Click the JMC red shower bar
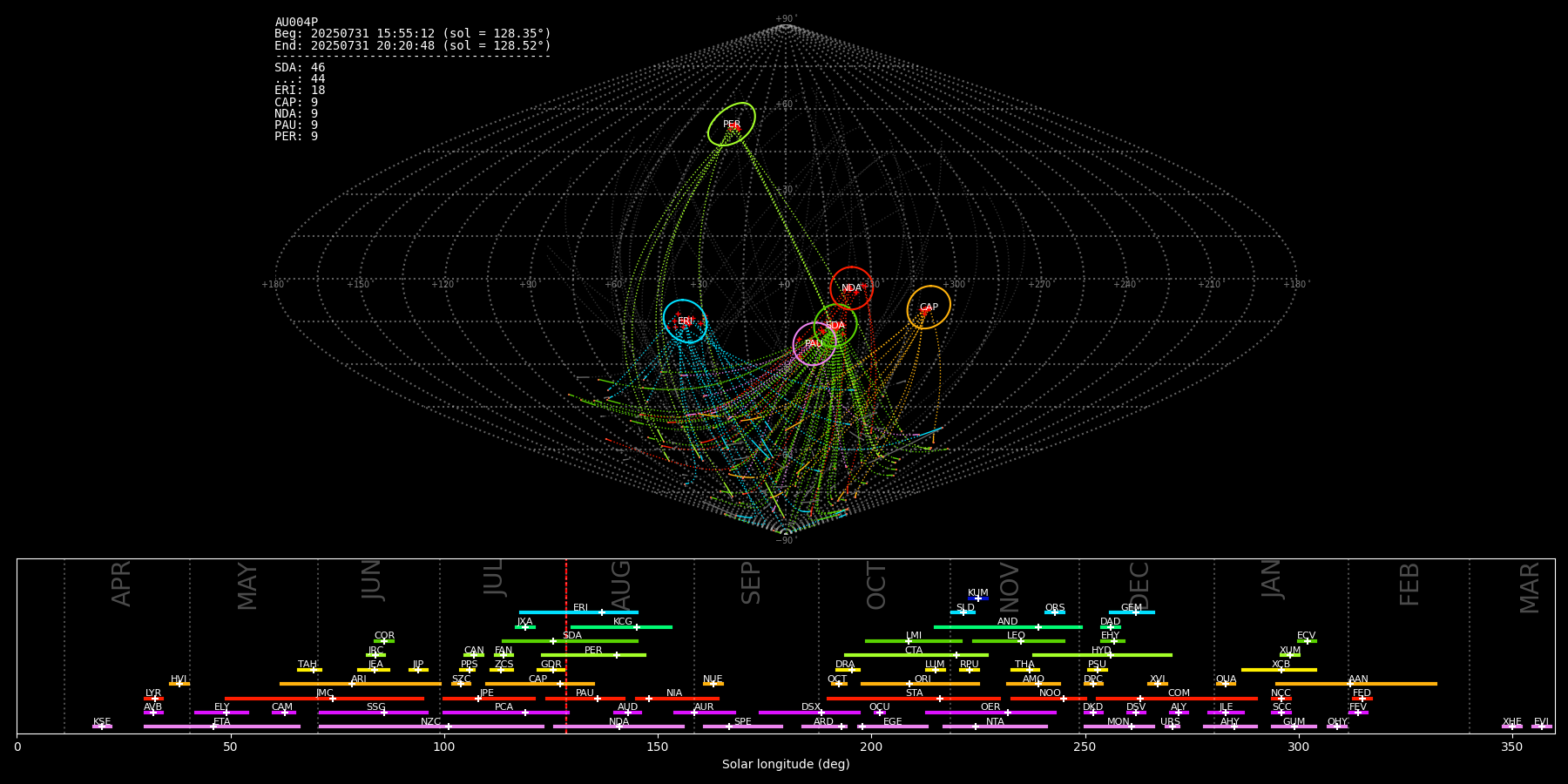Image resolution: width=1568 pixels, height=784 pixels. 324,699
